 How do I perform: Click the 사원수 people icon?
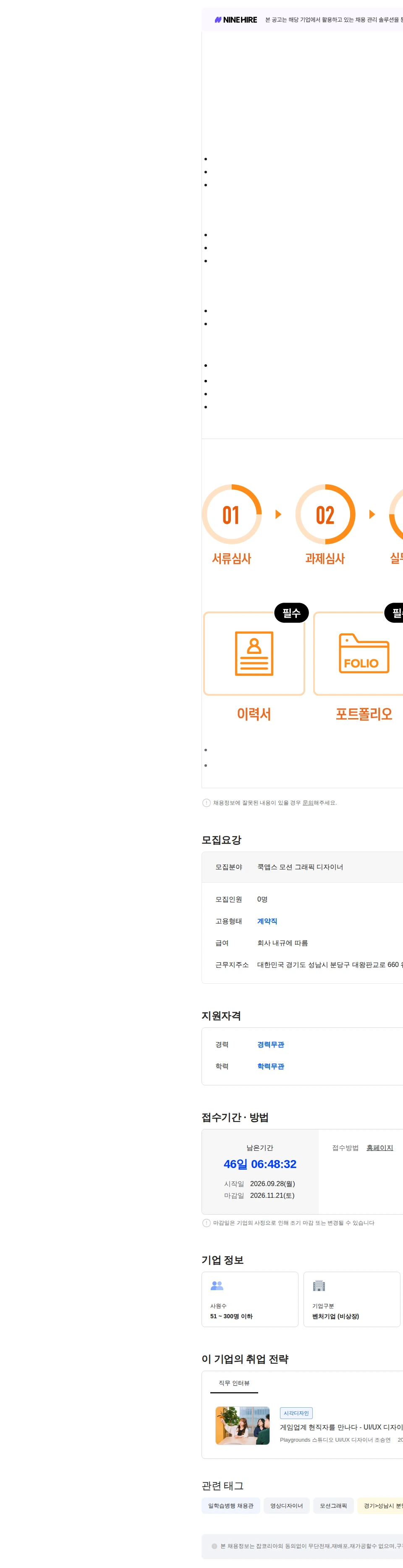click(x=217, y=1286)
